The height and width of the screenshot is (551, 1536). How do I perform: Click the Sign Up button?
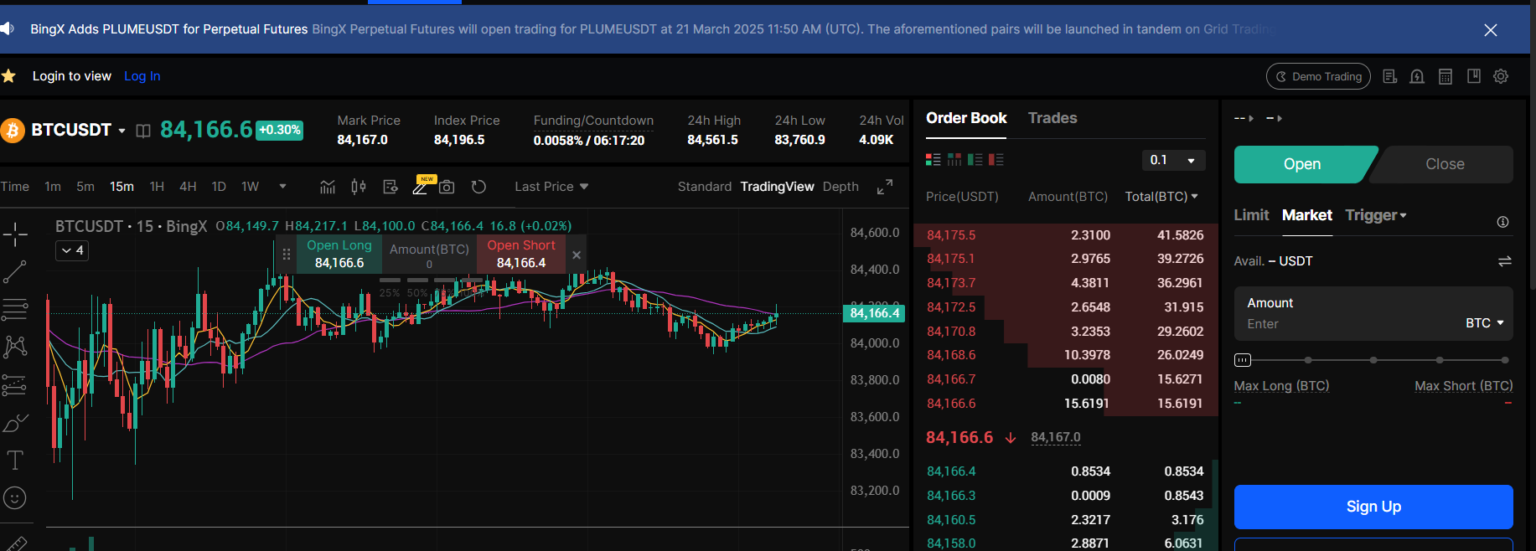(1373, 507)
